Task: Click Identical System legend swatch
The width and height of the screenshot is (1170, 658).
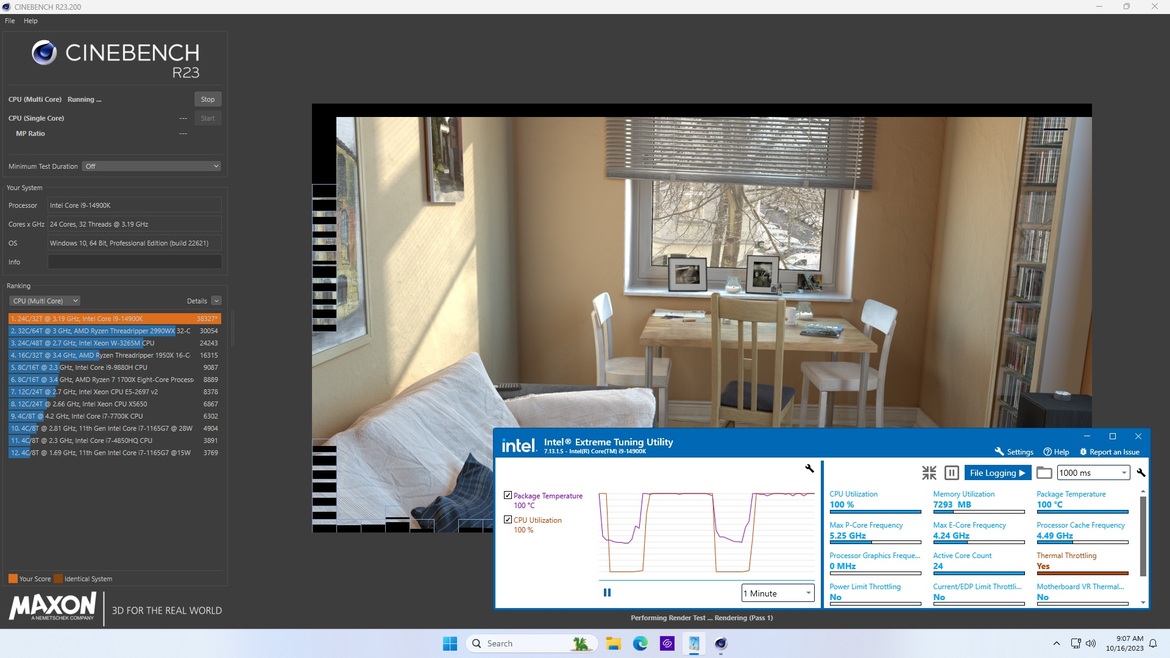Action: coord(58,578)
